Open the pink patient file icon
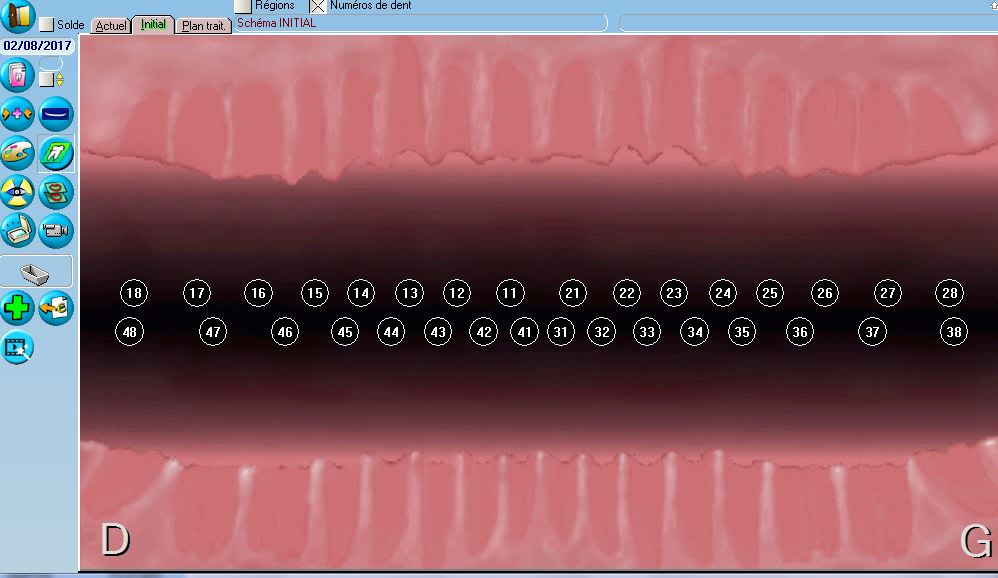Viewport: 998px width, 578px height. coord(18,77)
